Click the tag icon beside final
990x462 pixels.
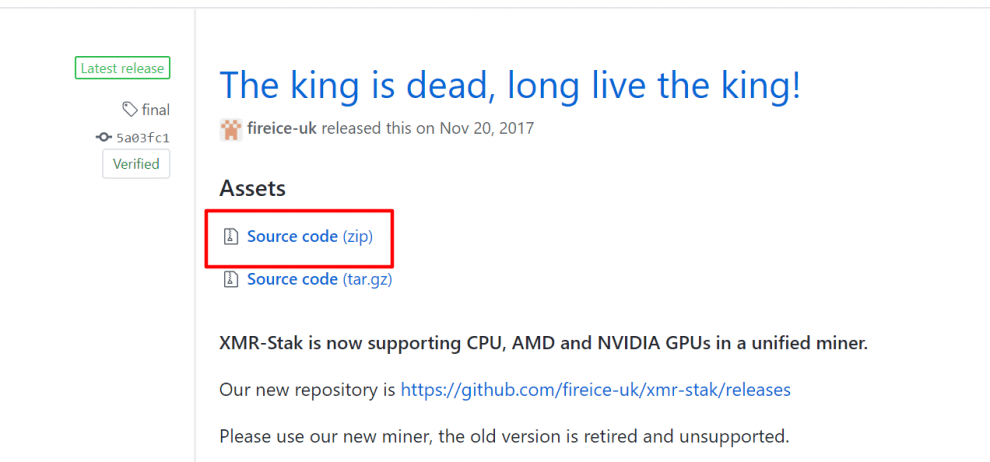click(x=130, y=109)
